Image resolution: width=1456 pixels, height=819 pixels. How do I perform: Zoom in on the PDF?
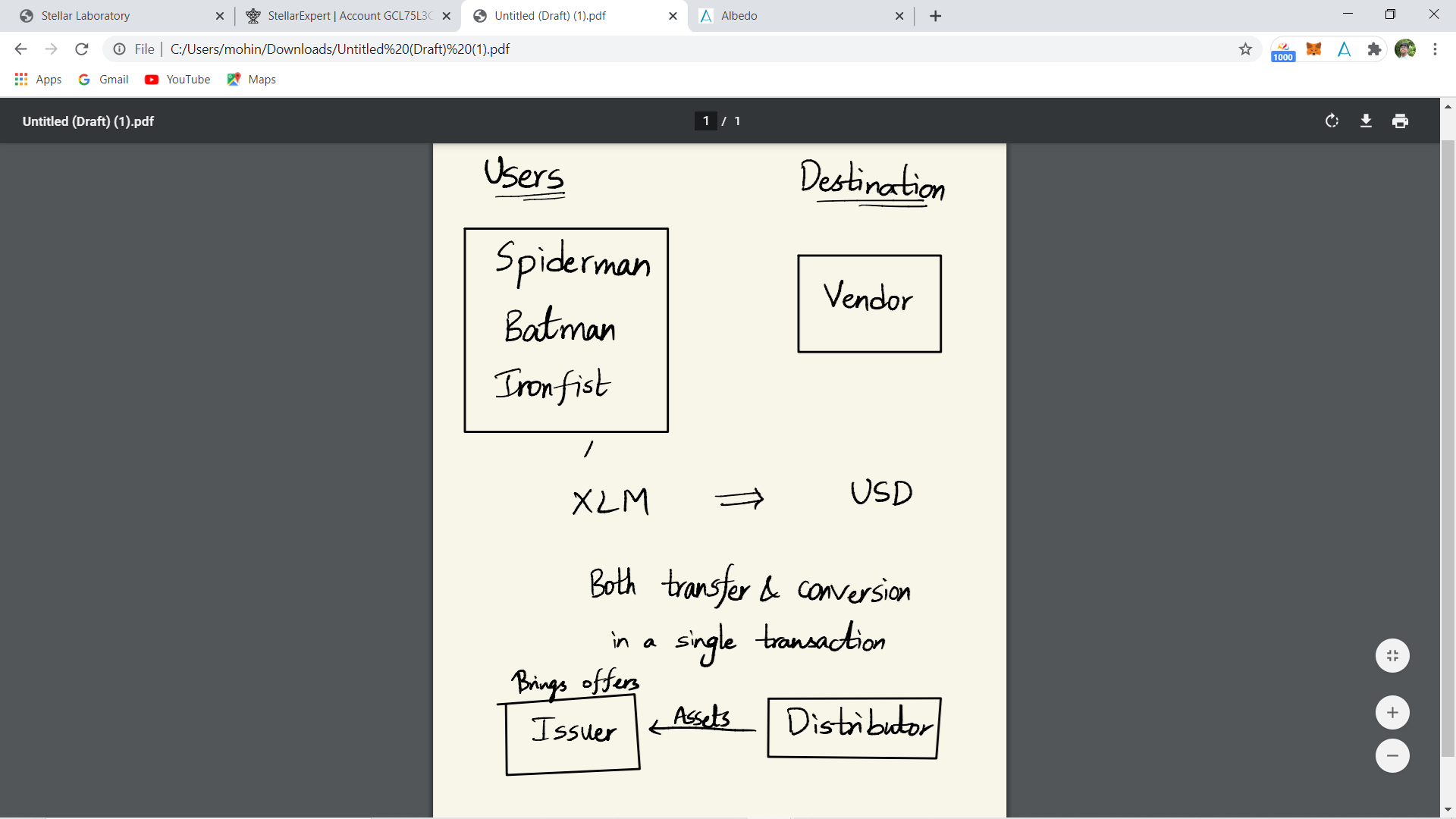tap(1392, 713)
